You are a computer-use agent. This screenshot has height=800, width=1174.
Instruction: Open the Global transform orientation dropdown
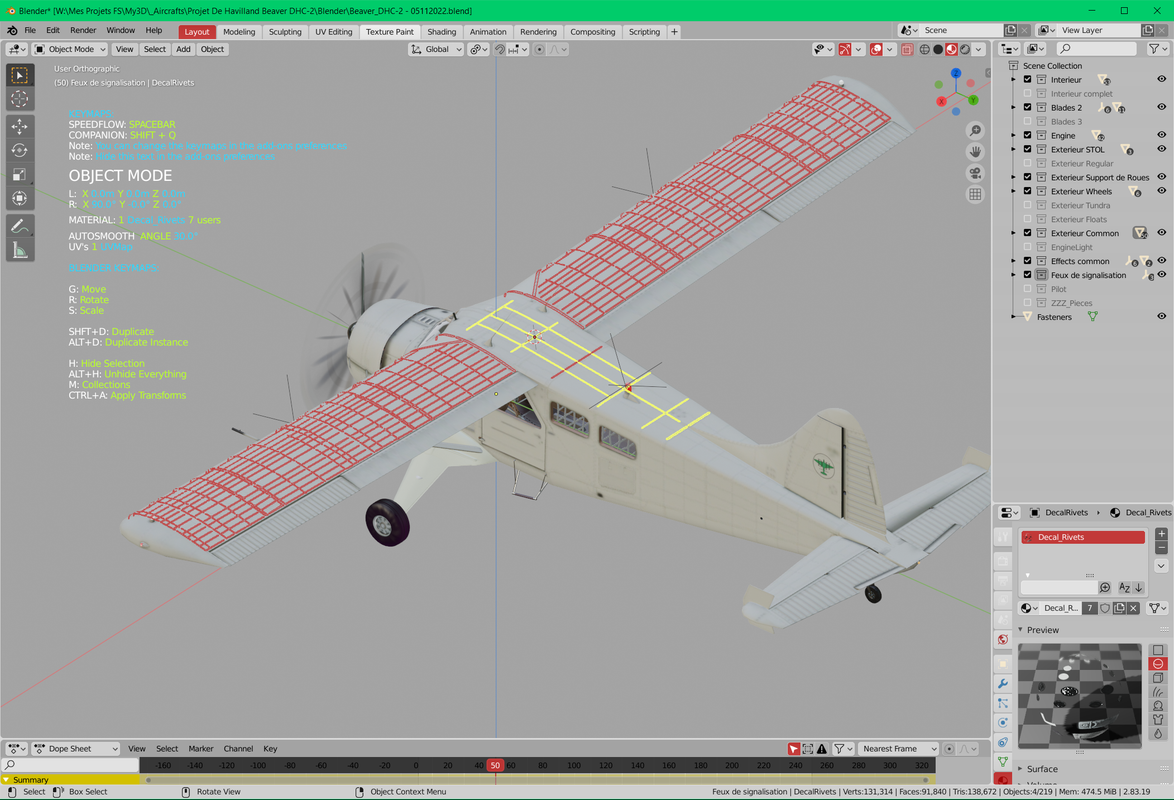437,49
